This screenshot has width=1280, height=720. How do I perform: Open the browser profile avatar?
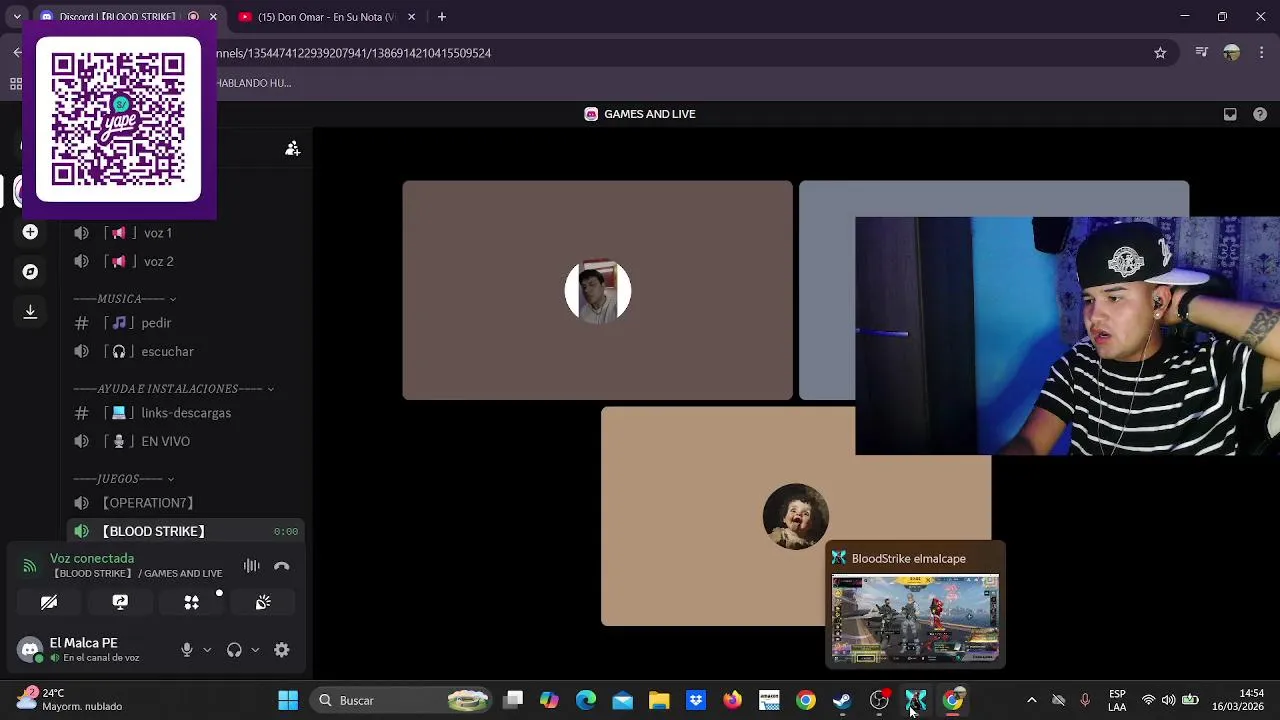point(1232,53)
